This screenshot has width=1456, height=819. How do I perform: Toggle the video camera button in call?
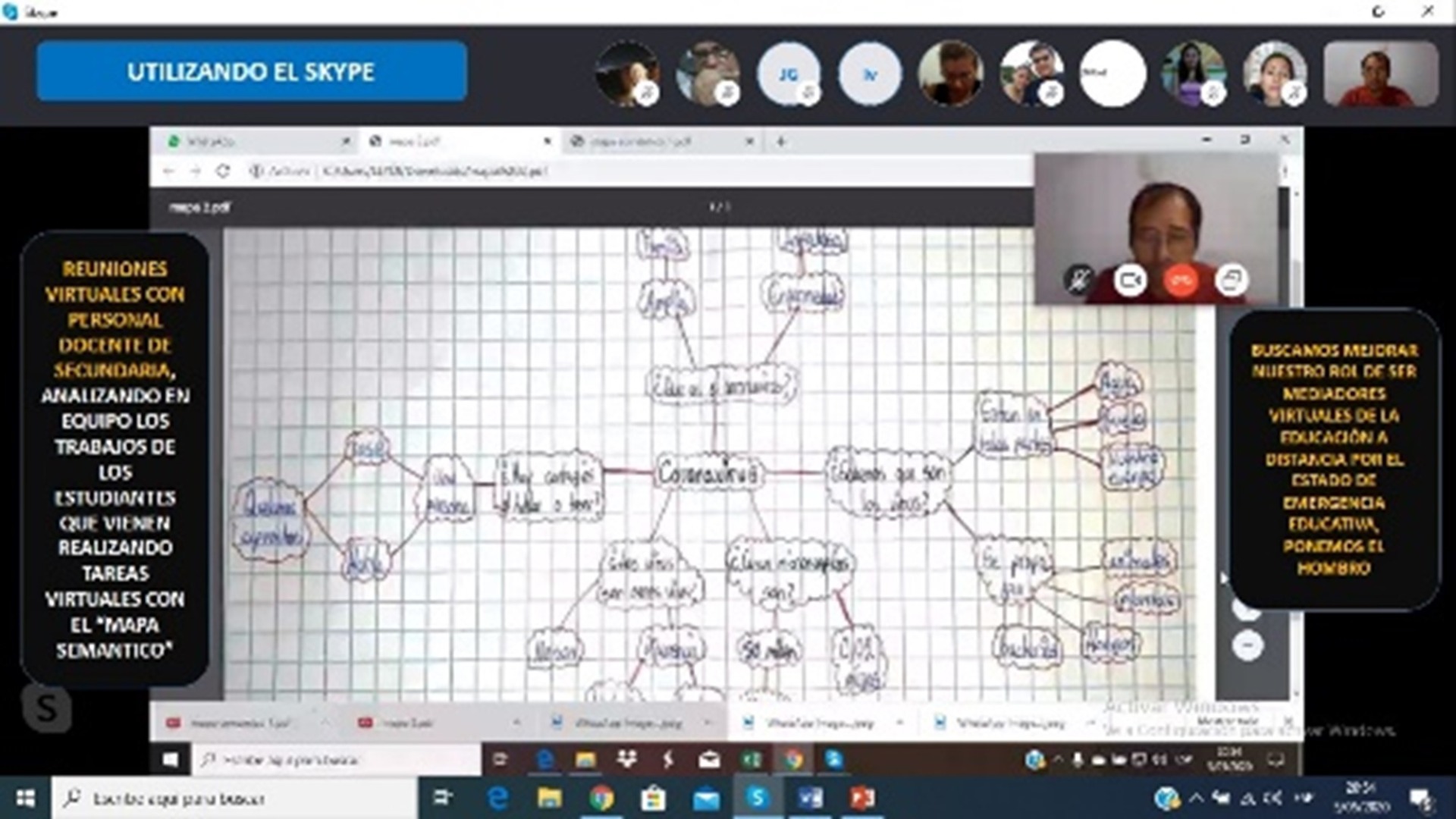point(1130,281)
